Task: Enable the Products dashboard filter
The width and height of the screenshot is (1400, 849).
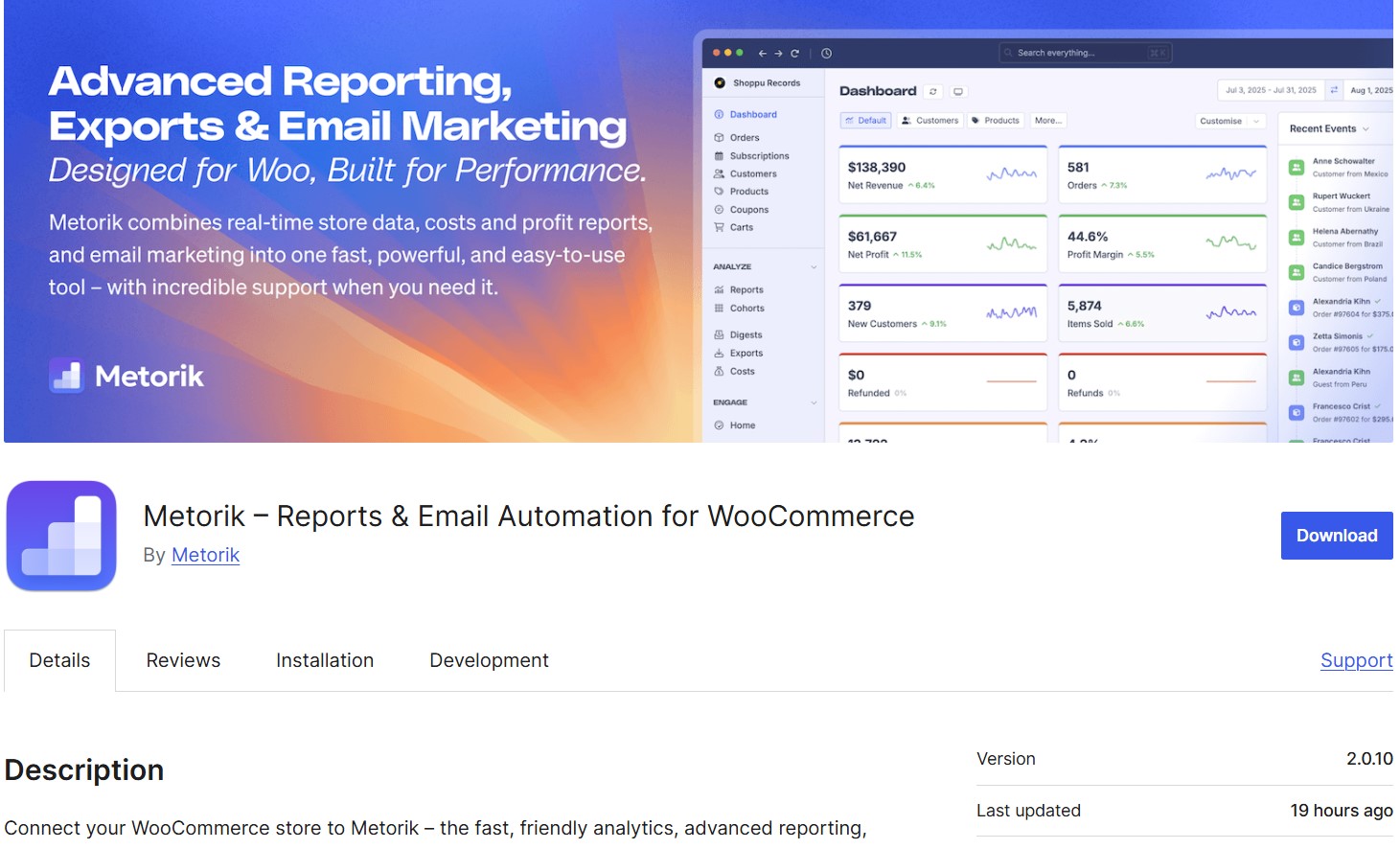Action: point(996,120)
